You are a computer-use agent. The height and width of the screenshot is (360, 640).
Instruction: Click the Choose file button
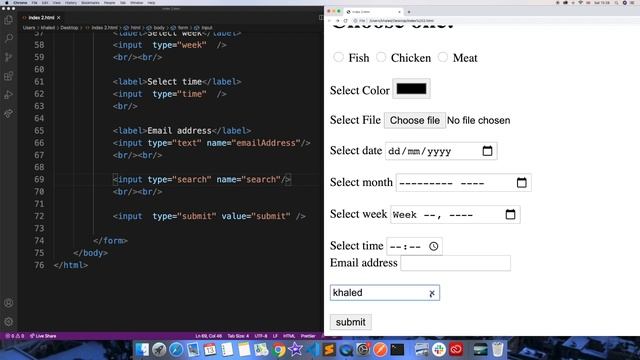[x=415, y=120]
